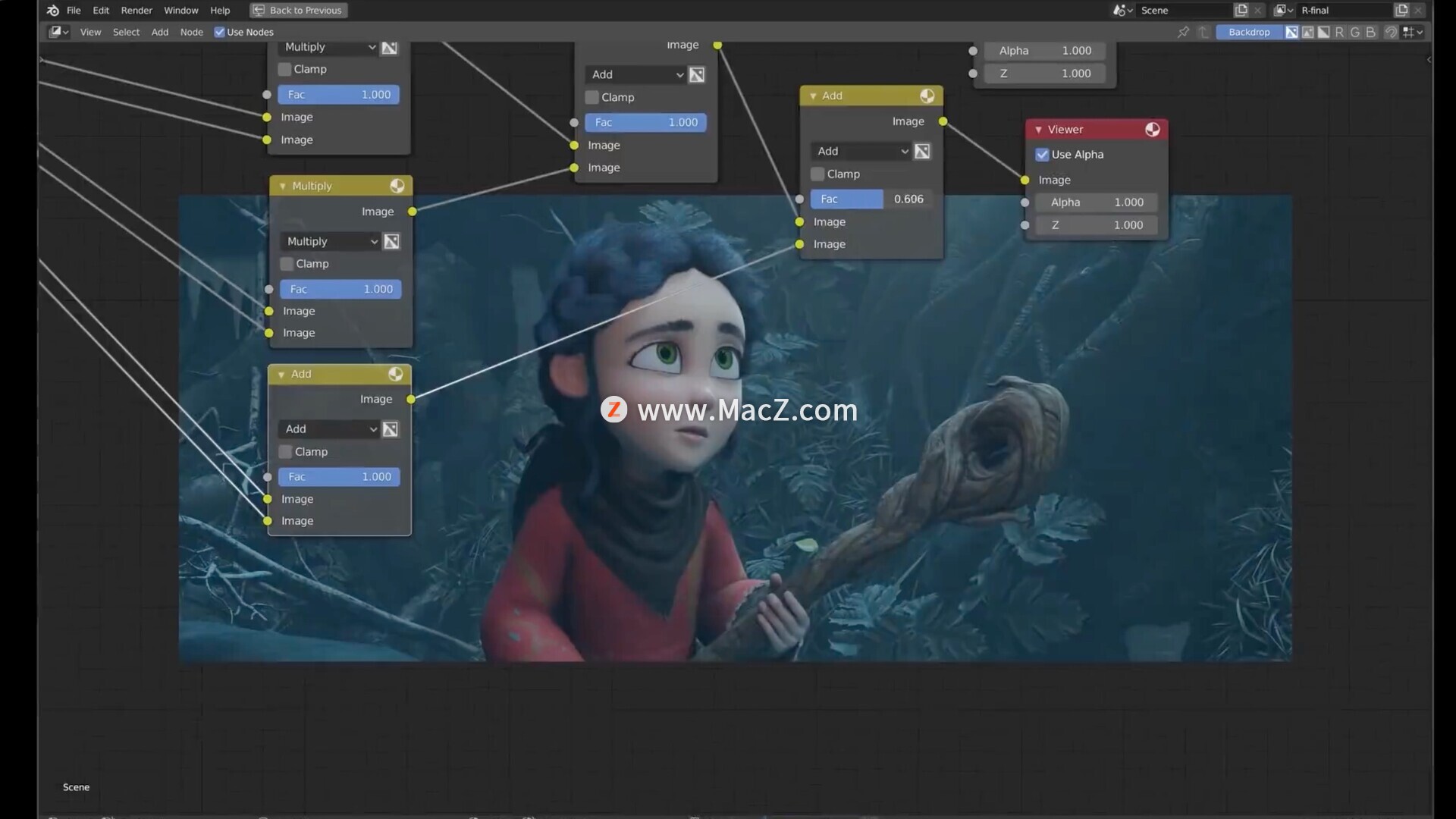The image size is (1456, 819).
Task: Open the snap node element dropdown
Action: pyautogui.click(x=1413, y=32)
